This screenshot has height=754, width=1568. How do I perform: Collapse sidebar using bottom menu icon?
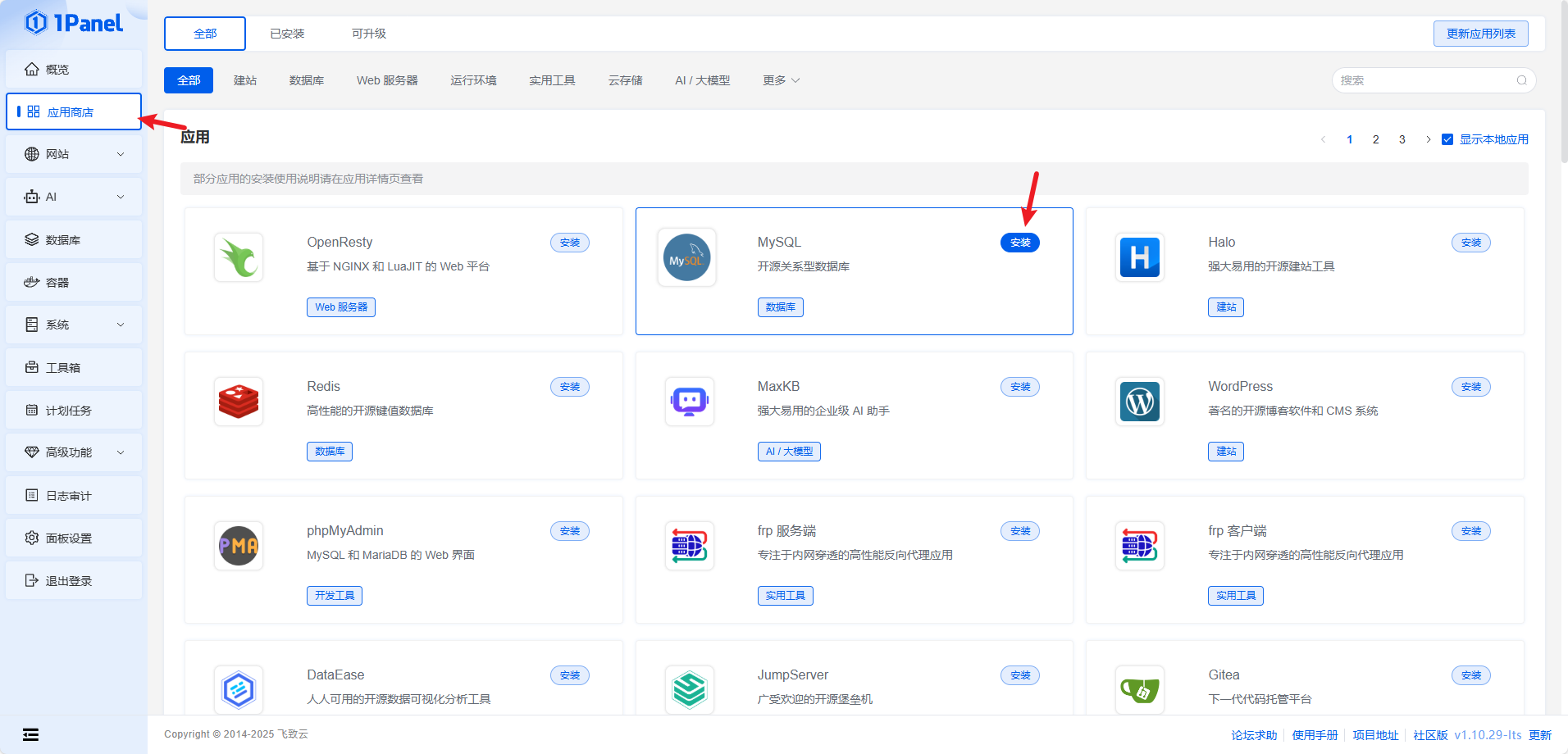(x=30, y=734)
